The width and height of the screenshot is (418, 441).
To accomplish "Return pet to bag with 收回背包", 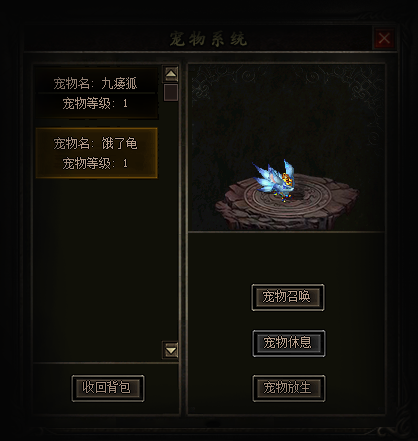I will pos(108,388).
